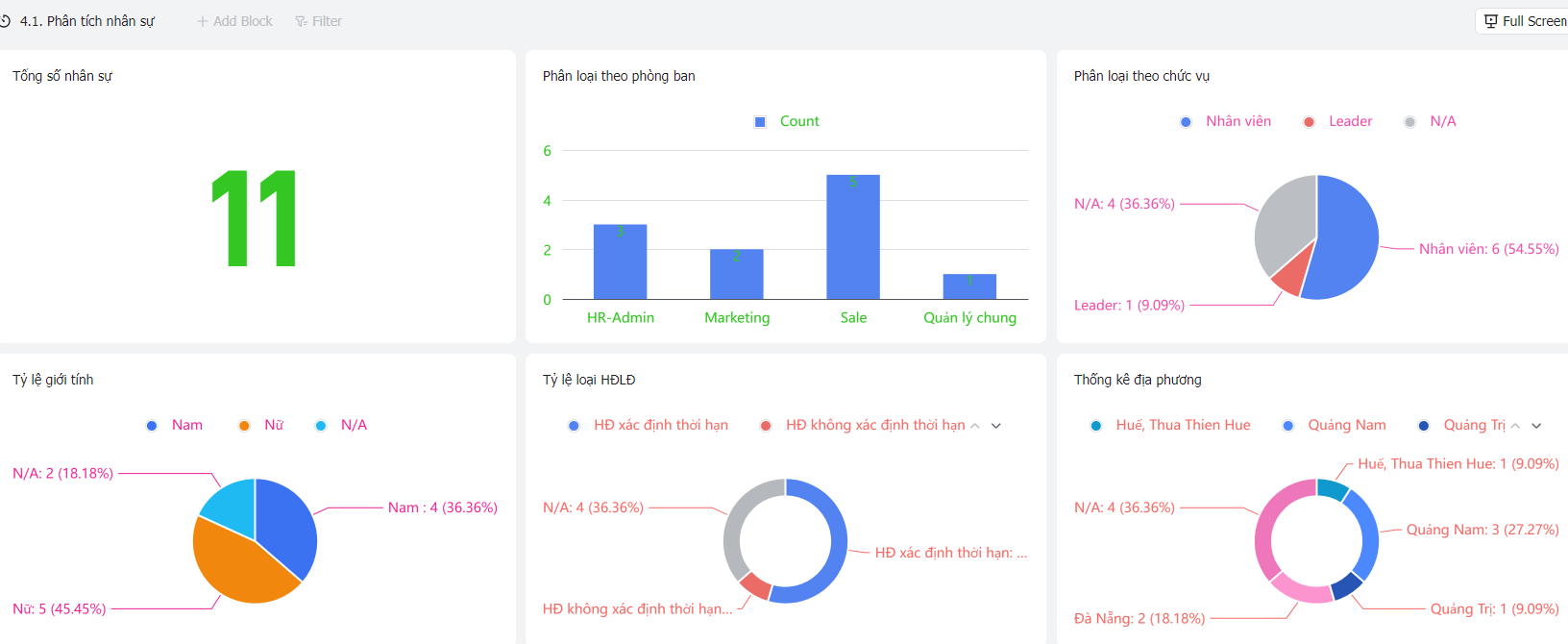Go to next legend page in HĐLĐ chart
Image resolution: width=1568 pixels, height=644 pixels.
pyautogui.click(x=996, y=426)
